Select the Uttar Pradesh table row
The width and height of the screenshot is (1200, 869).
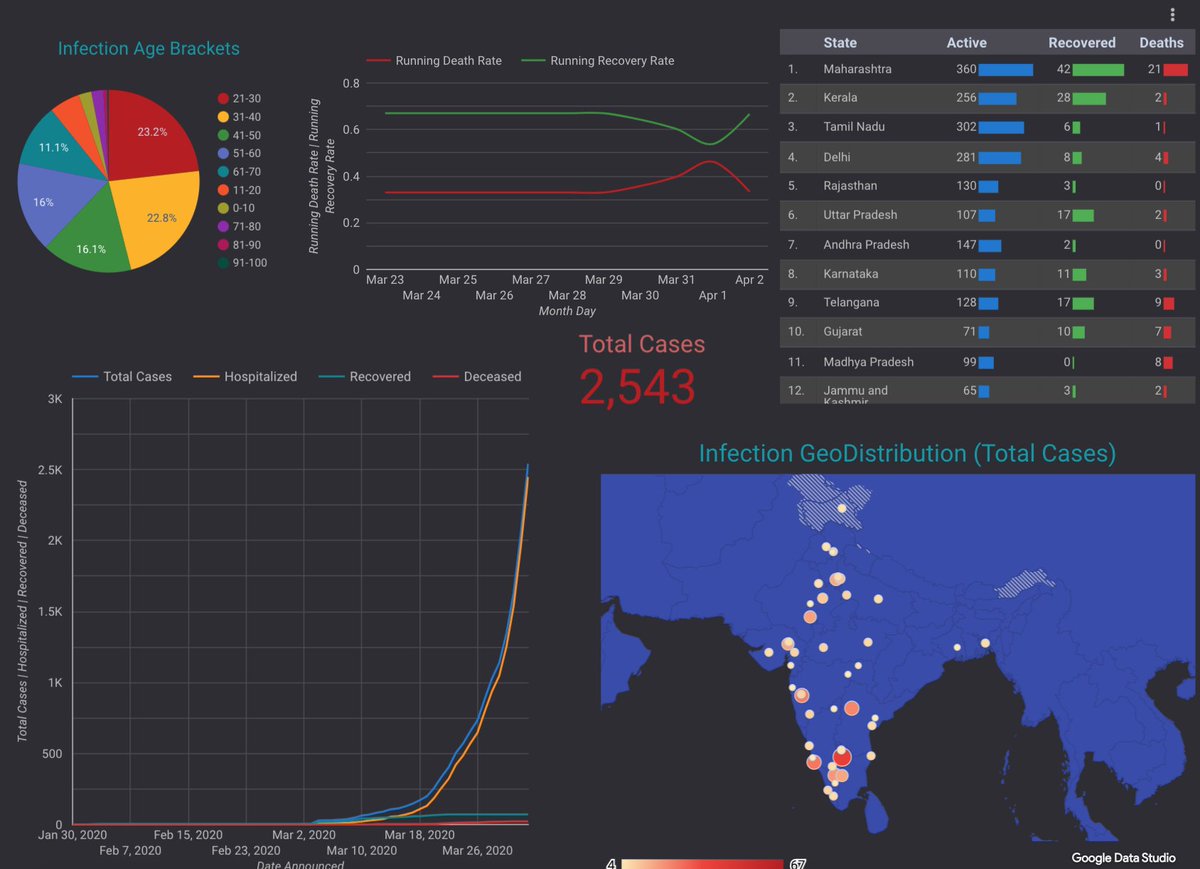click(x=987, y=215)
